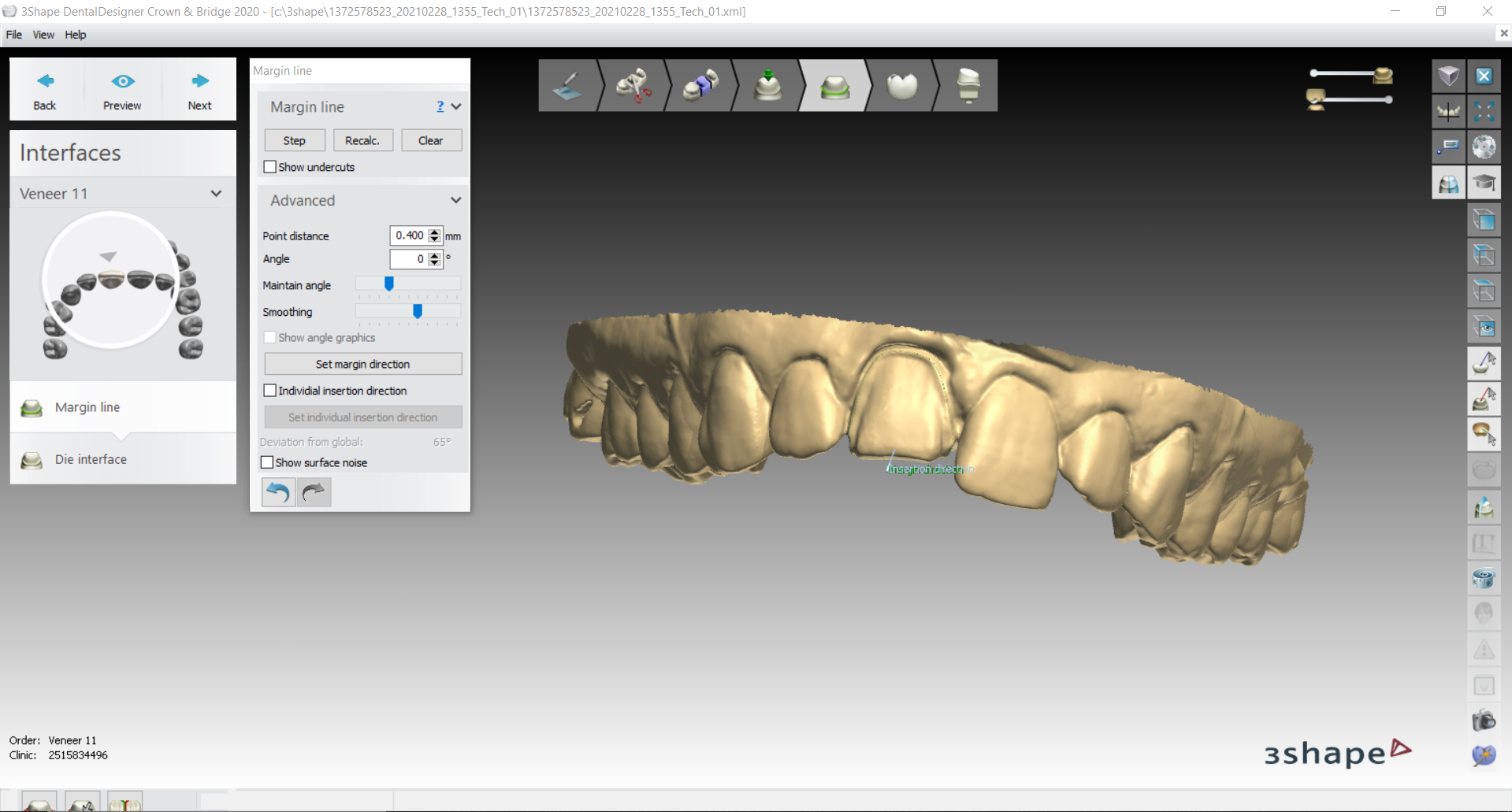Increase Point distance with up arrow
Screen dimensions: 1512x812
coord(434,232)
